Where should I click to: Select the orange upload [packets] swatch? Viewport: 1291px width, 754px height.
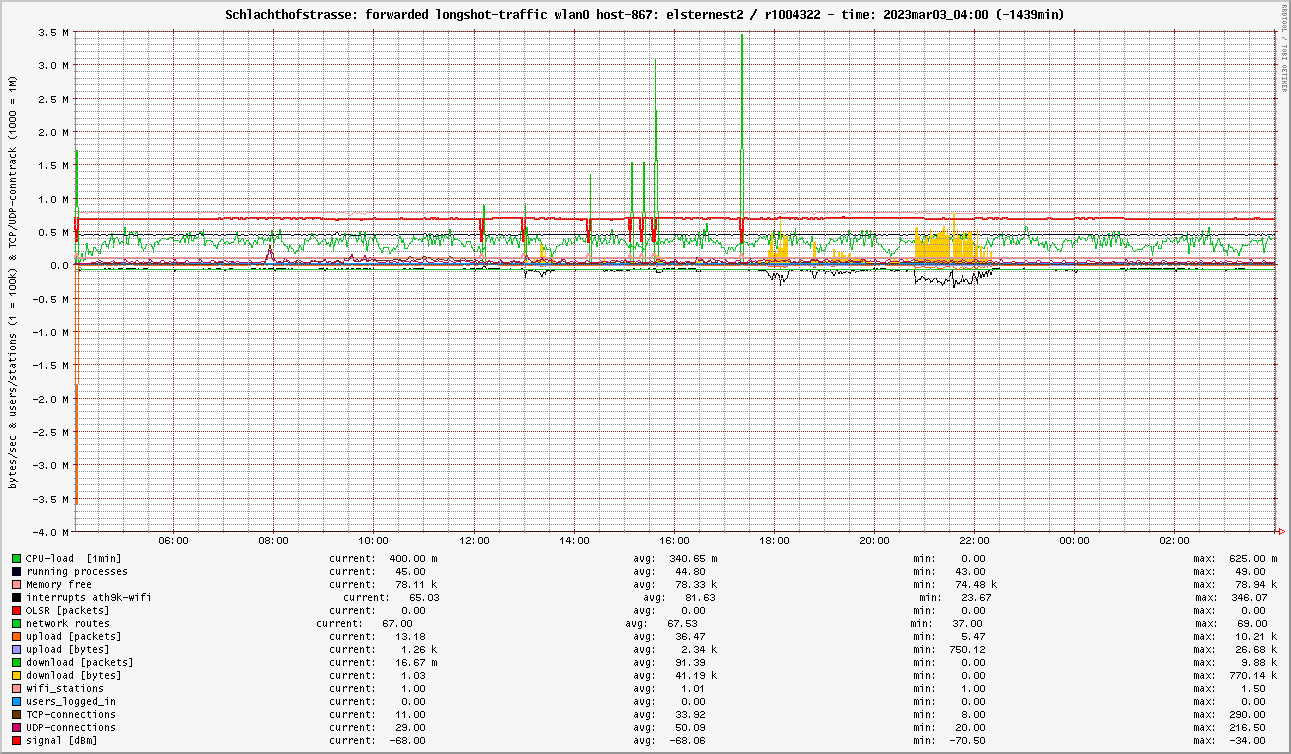17,636
